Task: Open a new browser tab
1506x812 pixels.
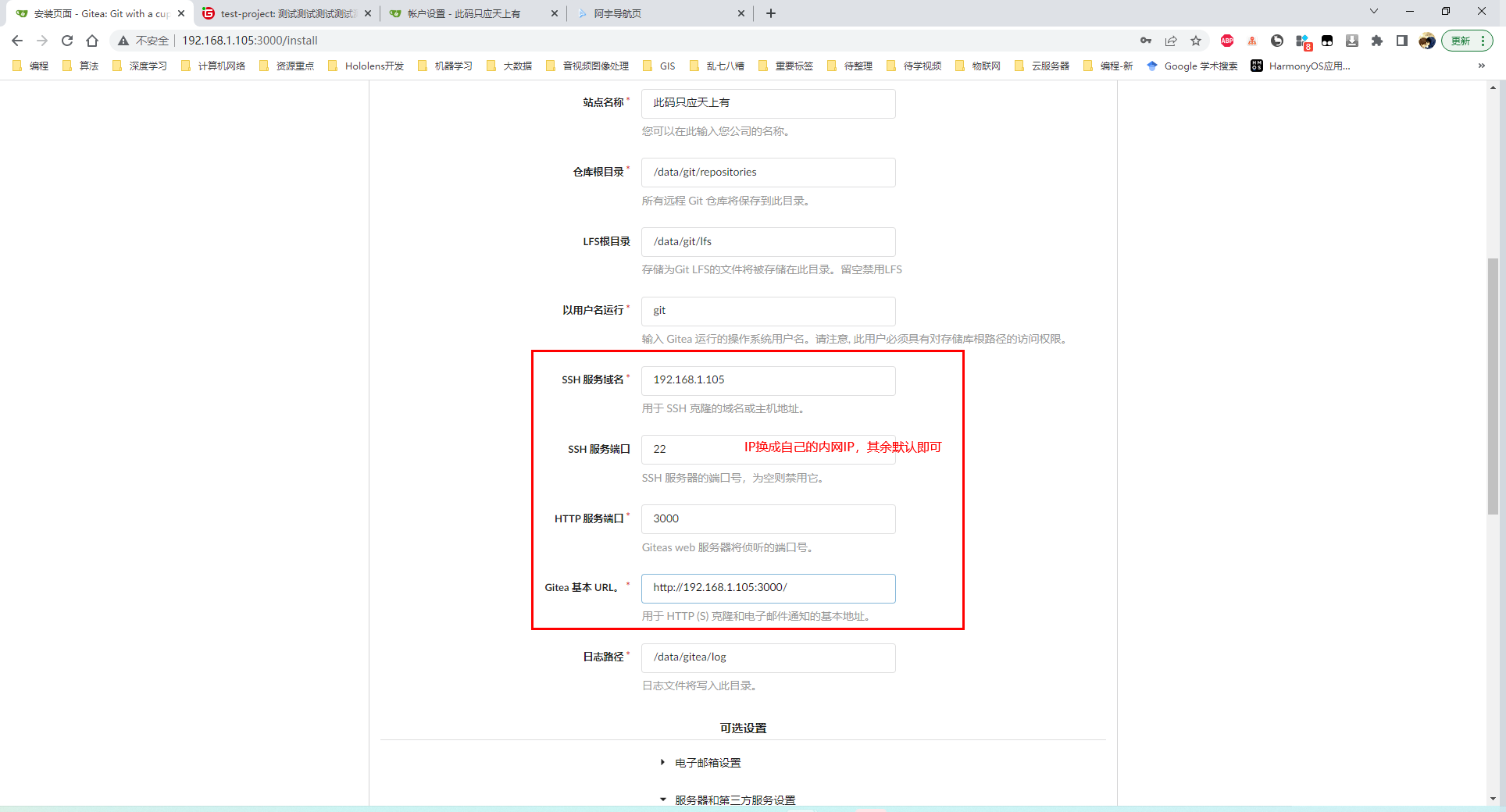Action: pos(771,13)
